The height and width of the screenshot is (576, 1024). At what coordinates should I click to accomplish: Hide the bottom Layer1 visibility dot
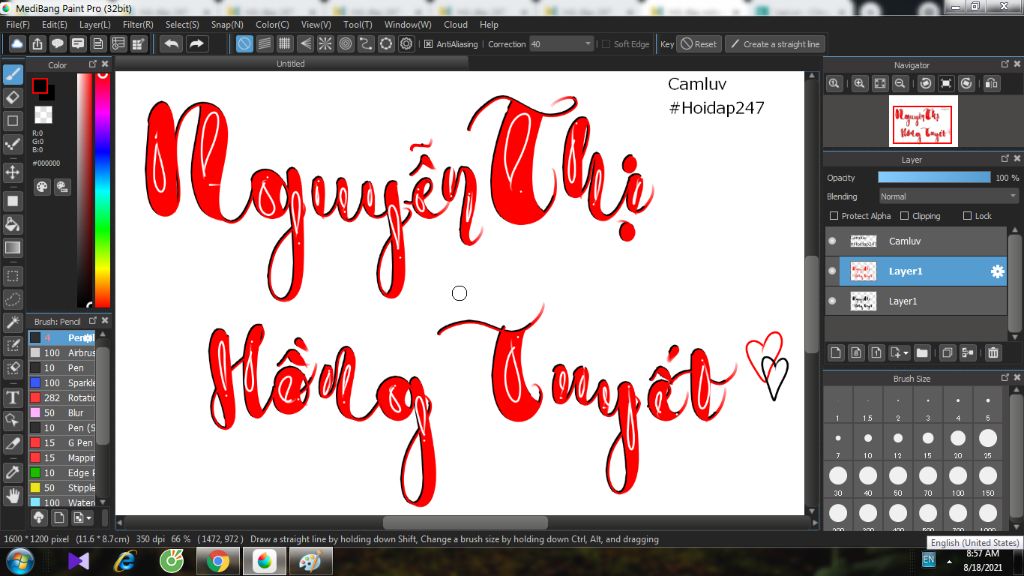(832, 301)
